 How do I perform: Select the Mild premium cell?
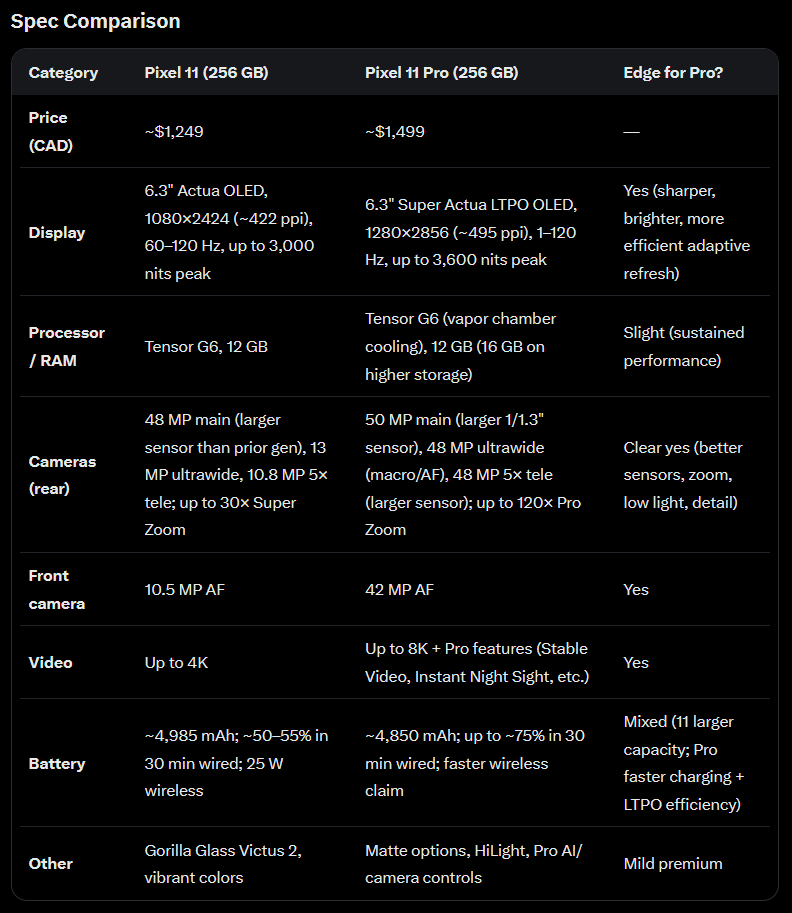[x=673, y=864]
